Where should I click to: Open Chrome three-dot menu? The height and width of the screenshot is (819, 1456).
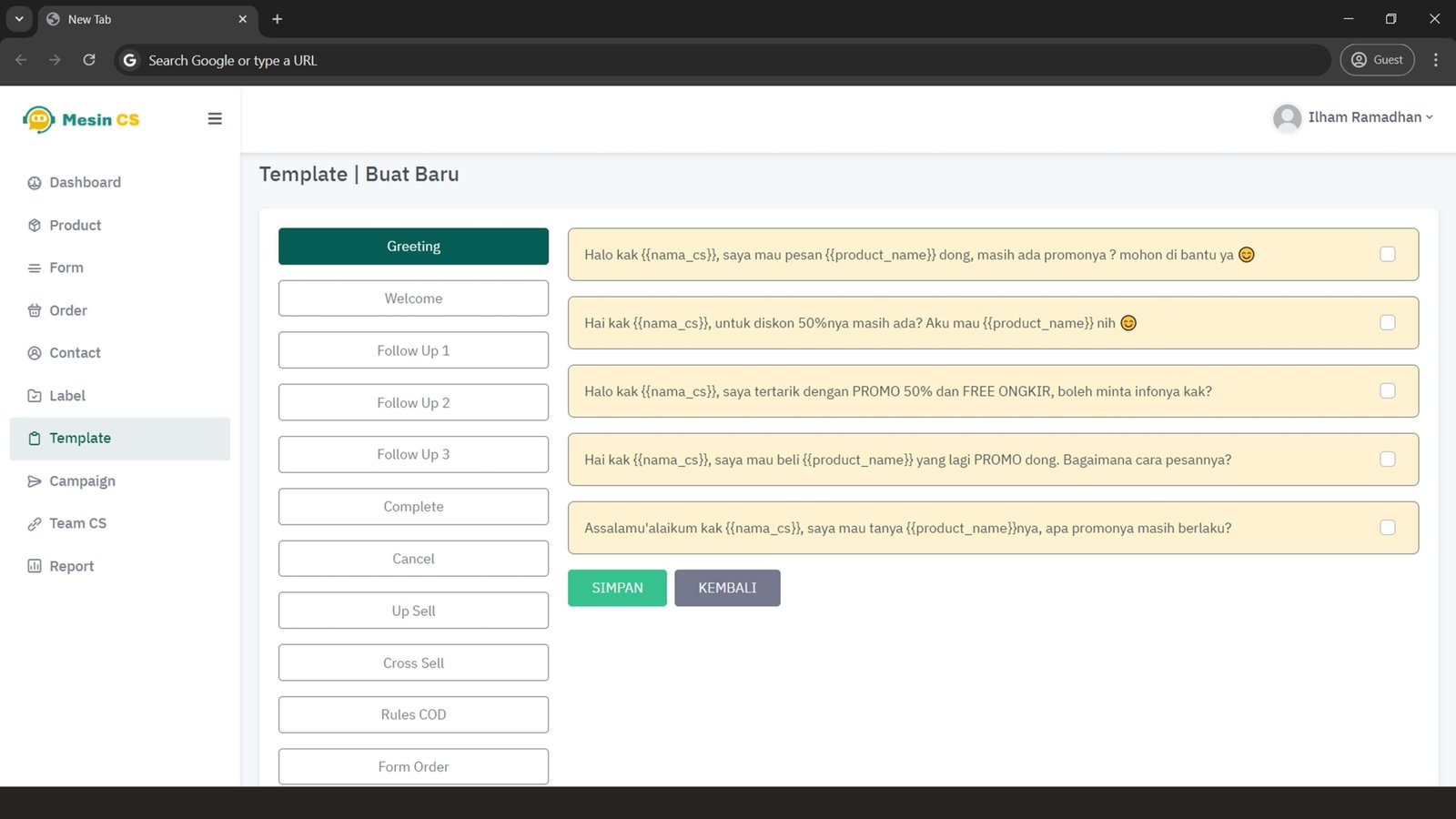tap(1436, 60)
